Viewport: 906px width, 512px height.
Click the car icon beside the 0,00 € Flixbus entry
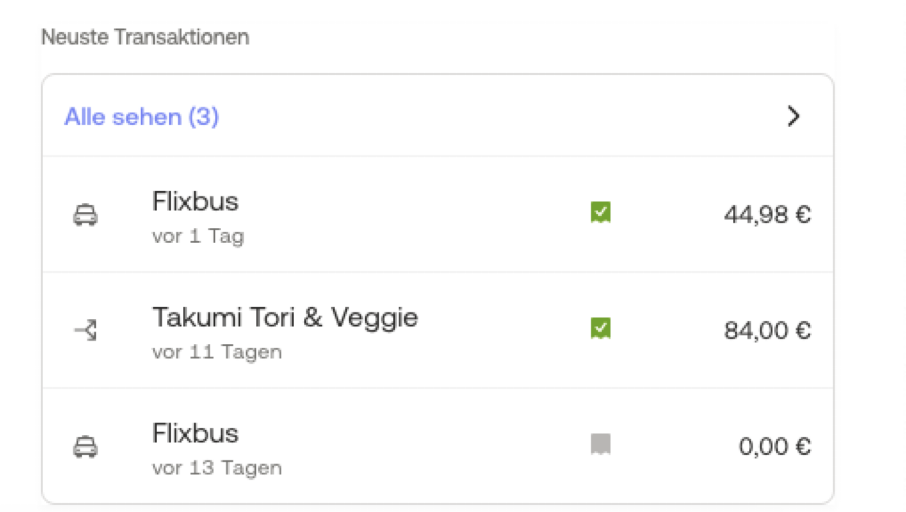[86, 447]
